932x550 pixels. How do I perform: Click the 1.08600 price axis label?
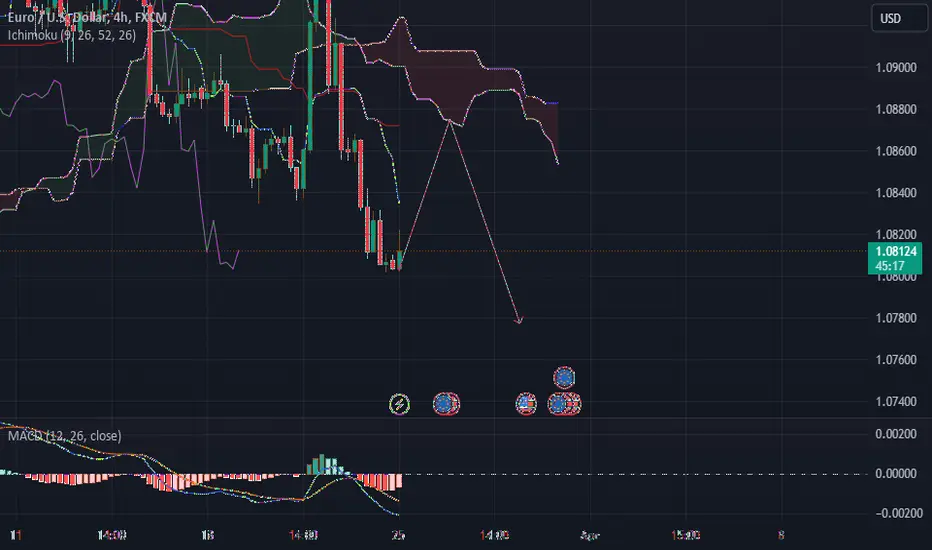(896, 151)
